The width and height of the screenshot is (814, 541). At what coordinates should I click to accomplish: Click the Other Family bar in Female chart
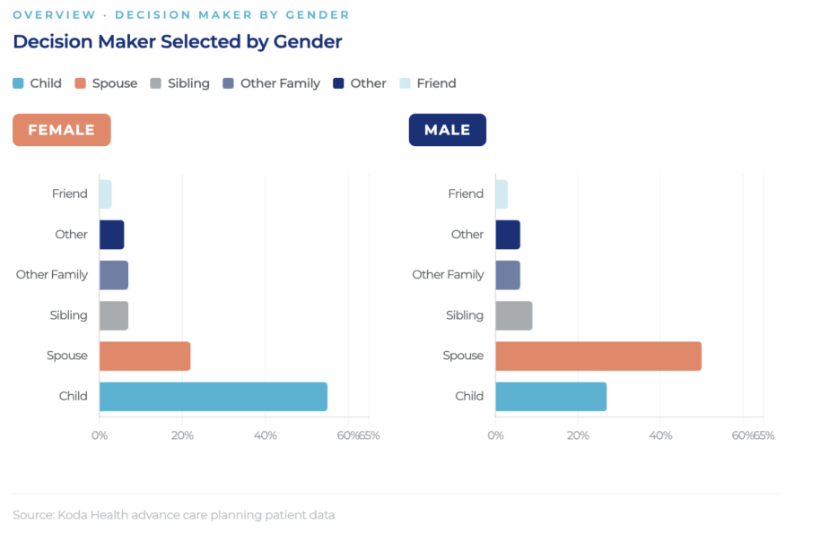[114, 275]
